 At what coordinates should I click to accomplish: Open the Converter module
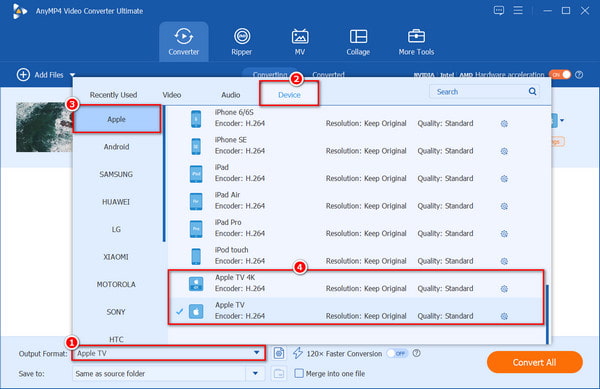click(x=184, y=42)
